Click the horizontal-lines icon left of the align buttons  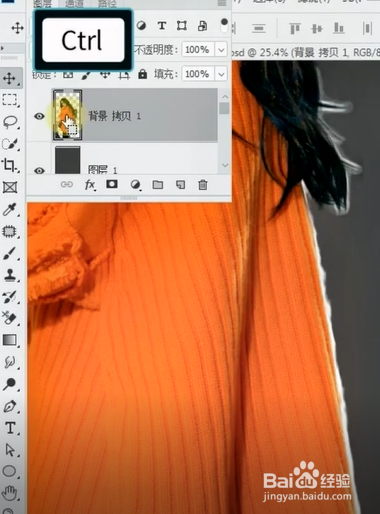coord(259,28)
